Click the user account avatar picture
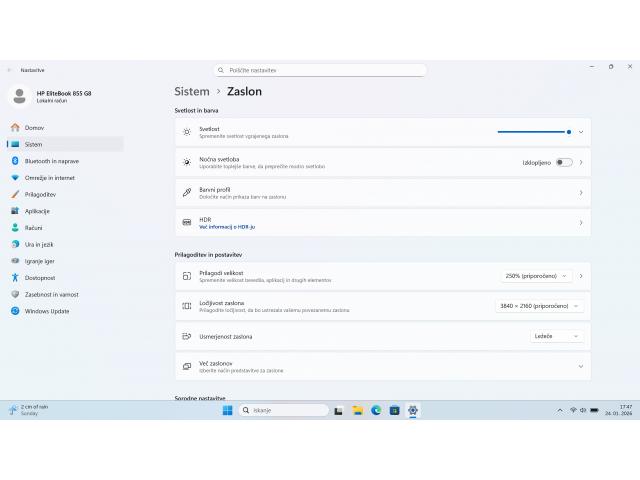This screenshot has width=640, height=480. tap(20, 96)
